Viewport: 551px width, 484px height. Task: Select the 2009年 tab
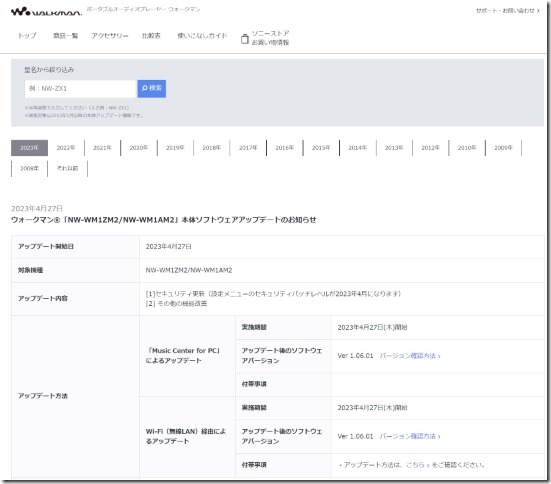pos(504,148)
